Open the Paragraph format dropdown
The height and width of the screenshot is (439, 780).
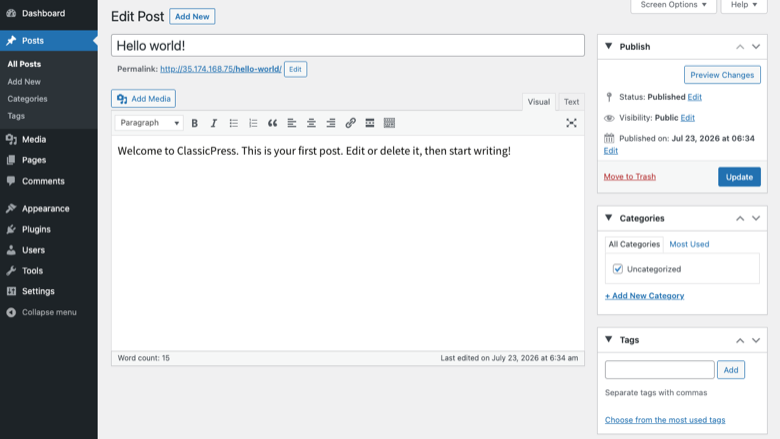point(149,123)
